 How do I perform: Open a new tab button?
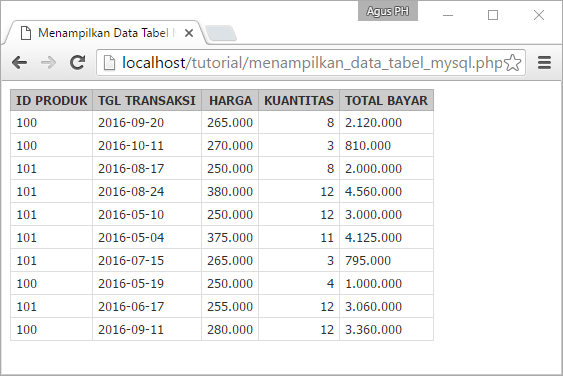click(221, 33)
